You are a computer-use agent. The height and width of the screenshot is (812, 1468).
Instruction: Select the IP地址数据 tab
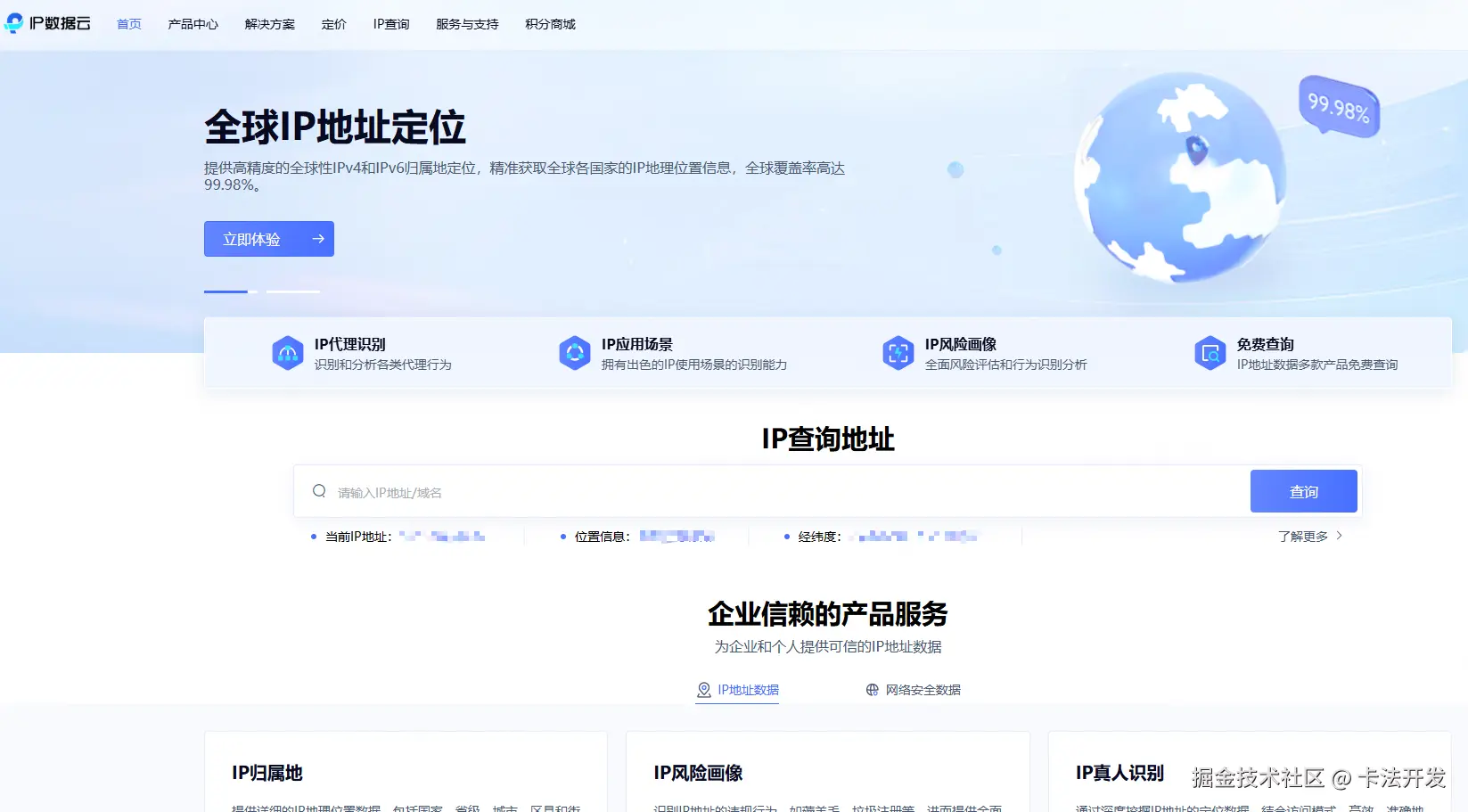[737, 690]
